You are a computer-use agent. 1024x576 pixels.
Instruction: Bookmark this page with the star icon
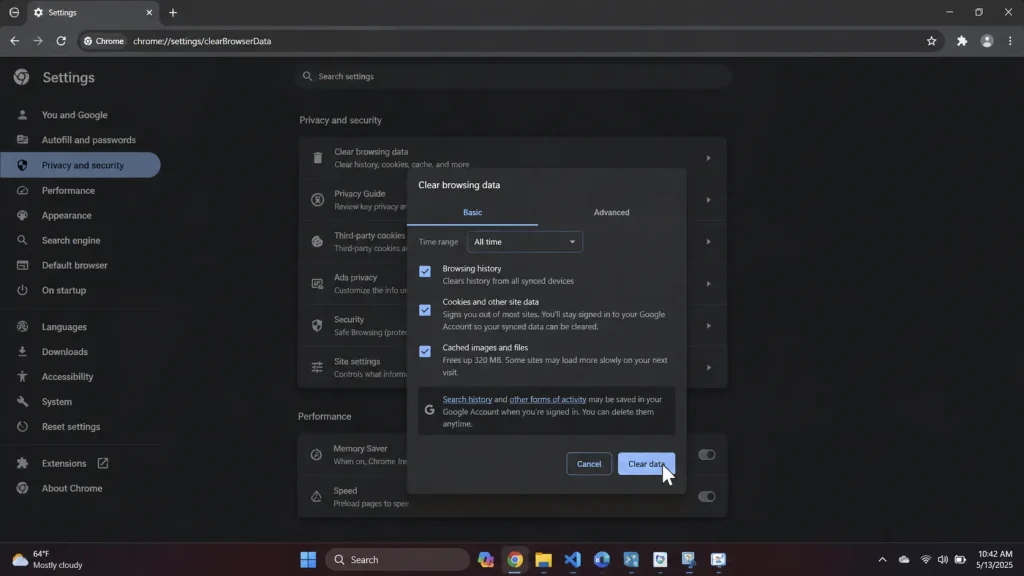coord(931,41)
